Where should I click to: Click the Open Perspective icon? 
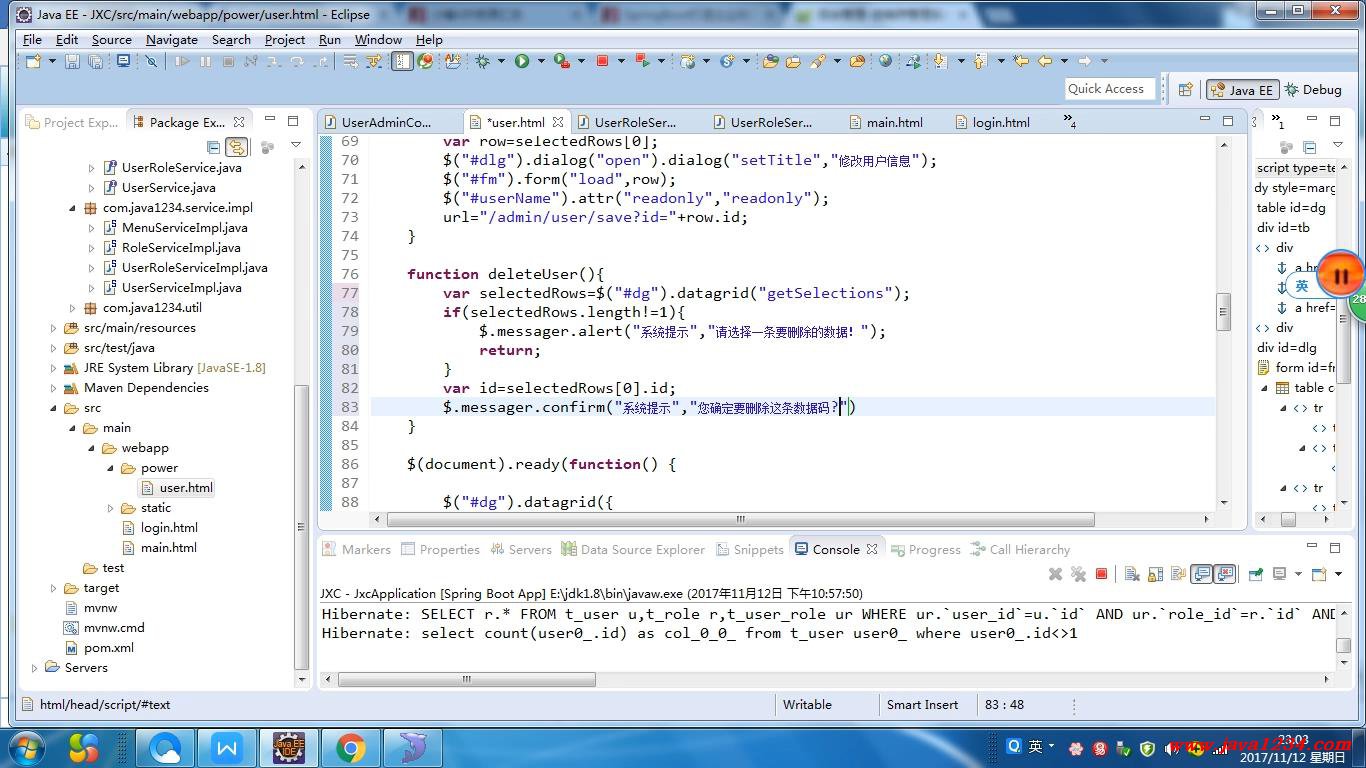pyautogui.click(x=1185, y=89)
